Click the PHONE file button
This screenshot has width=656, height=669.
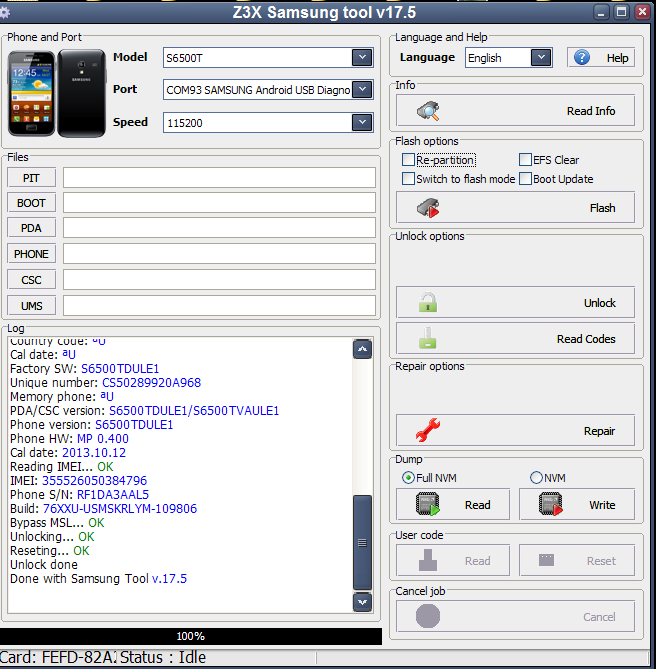click(x=32, y=254)
